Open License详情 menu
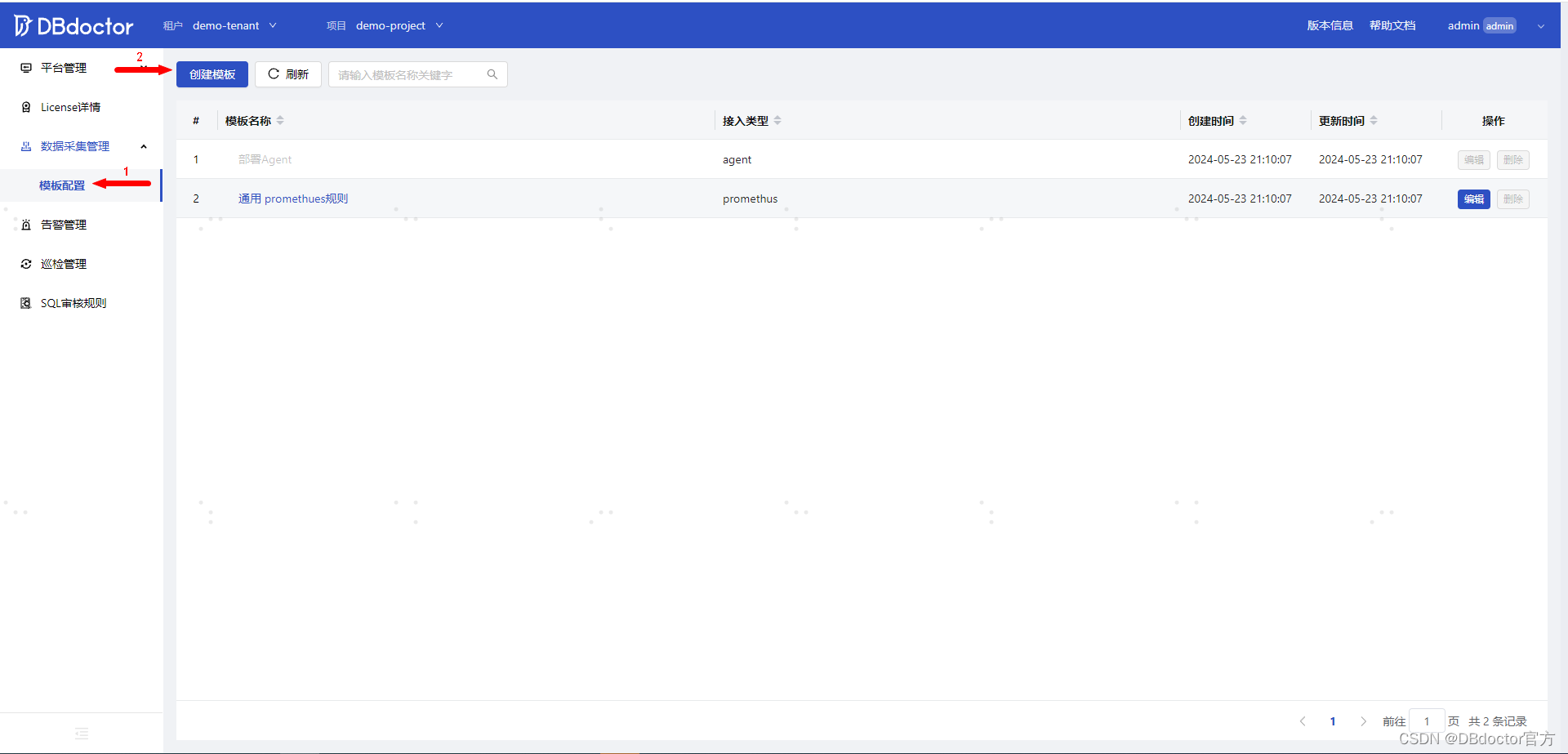This screenshot has height=754, width=1568. 71,107
